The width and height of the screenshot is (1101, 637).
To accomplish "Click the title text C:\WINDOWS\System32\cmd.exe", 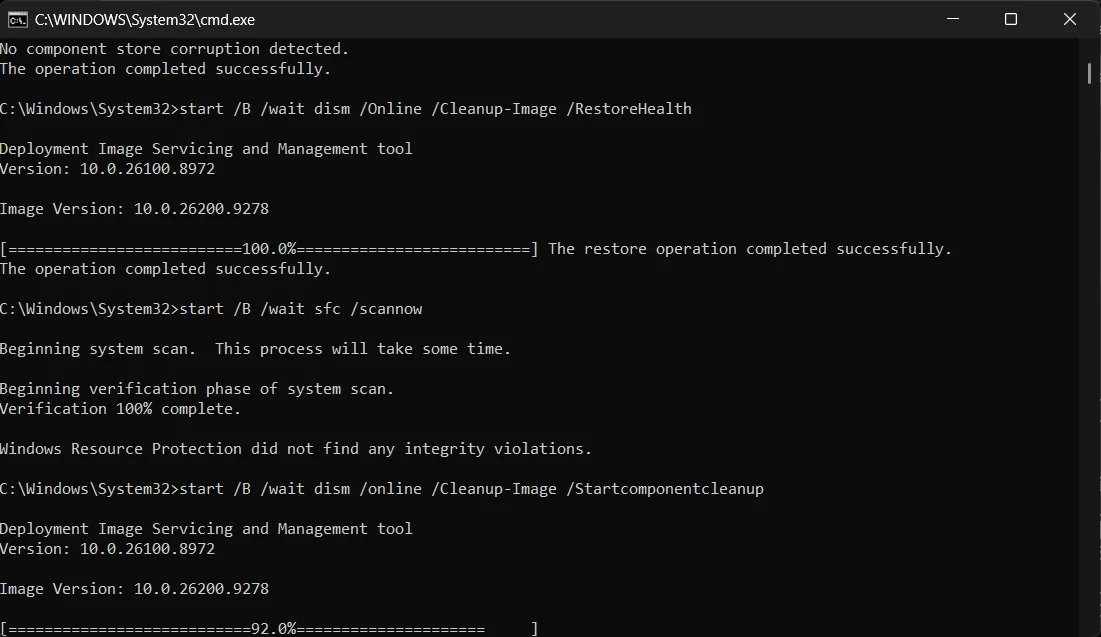I will [x=145, y=20].
